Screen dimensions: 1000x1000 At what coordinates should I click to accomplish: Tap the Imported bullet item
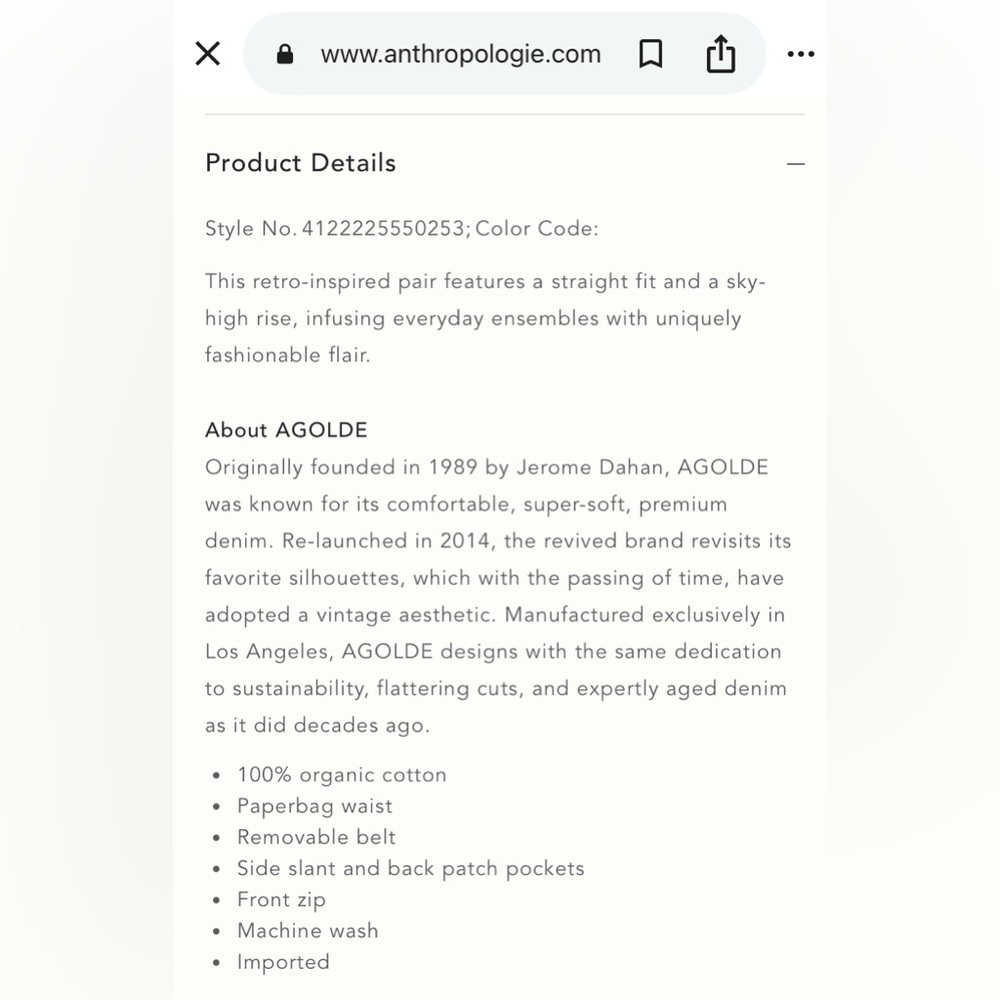tap(283, 962)
